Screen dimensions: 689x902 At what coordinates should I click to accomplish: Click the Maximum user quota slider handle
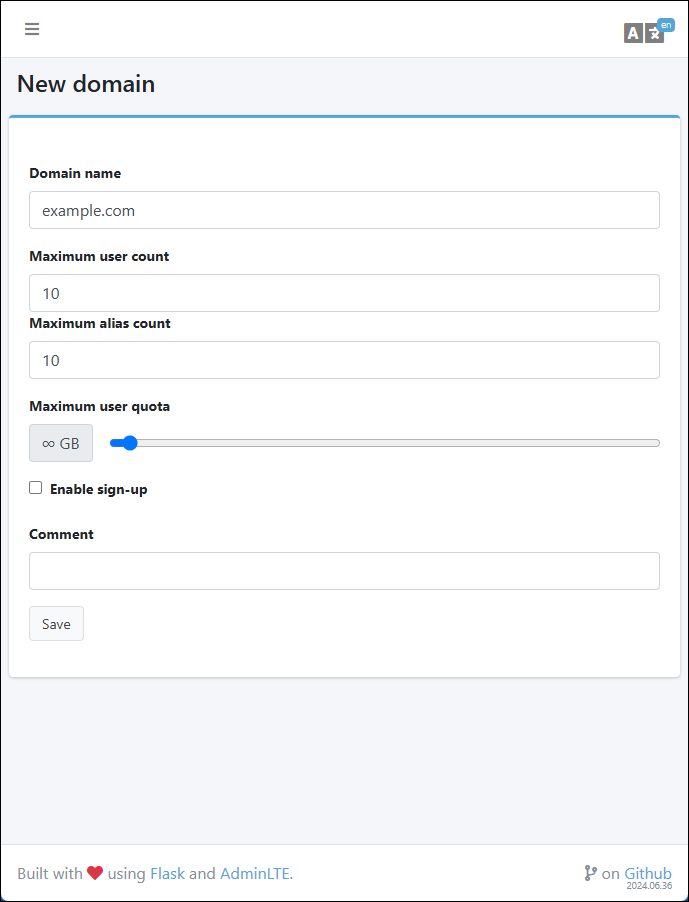coord(129,443)
